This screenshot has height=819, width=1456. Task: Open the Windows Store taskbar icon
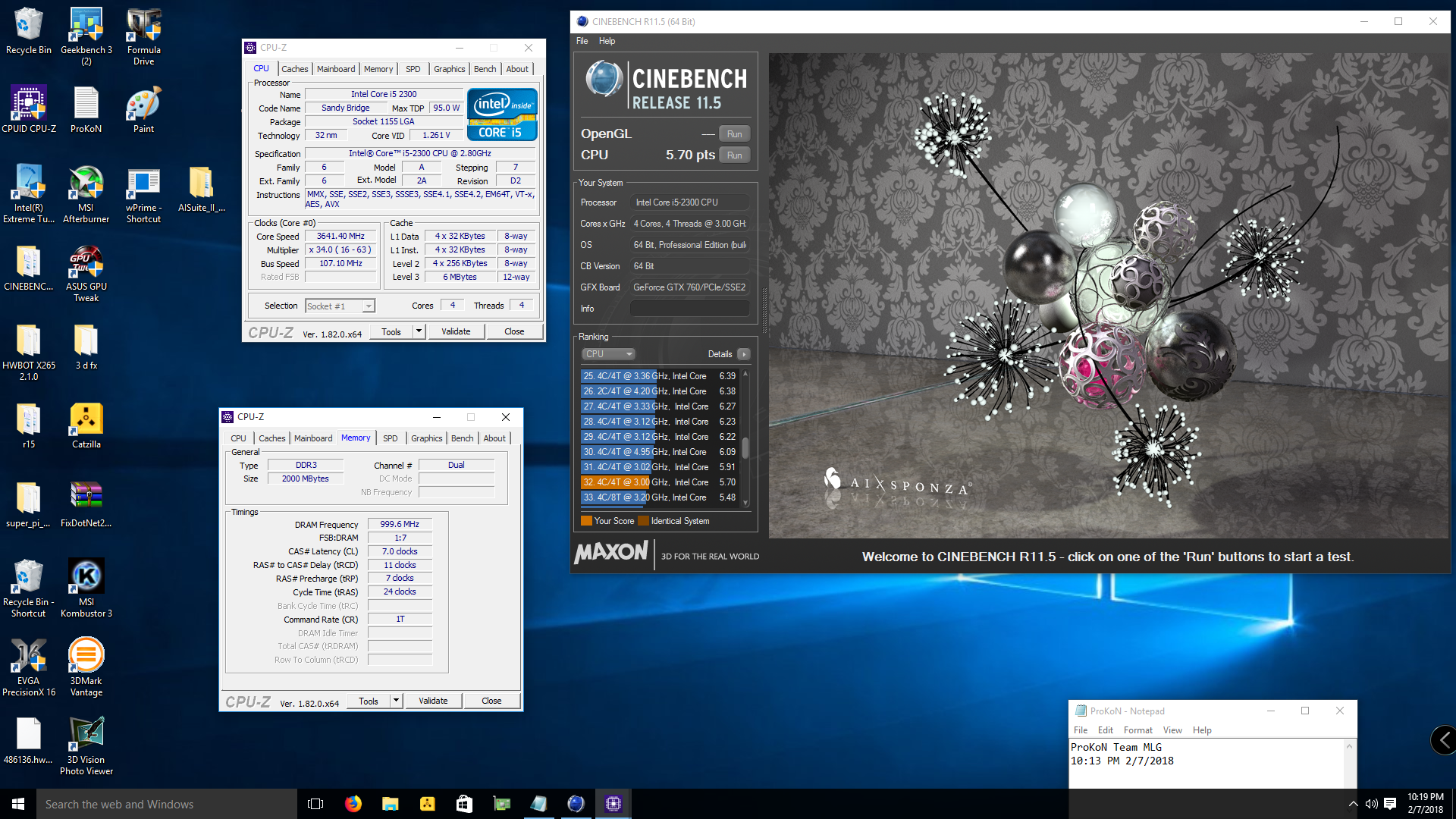pos(464,804)
